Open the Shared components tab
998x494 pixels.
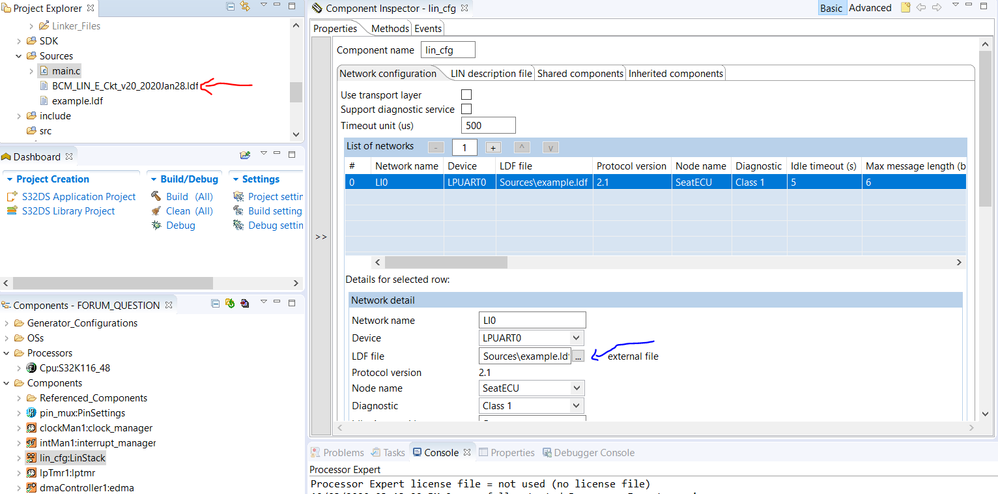pos(580,74)
